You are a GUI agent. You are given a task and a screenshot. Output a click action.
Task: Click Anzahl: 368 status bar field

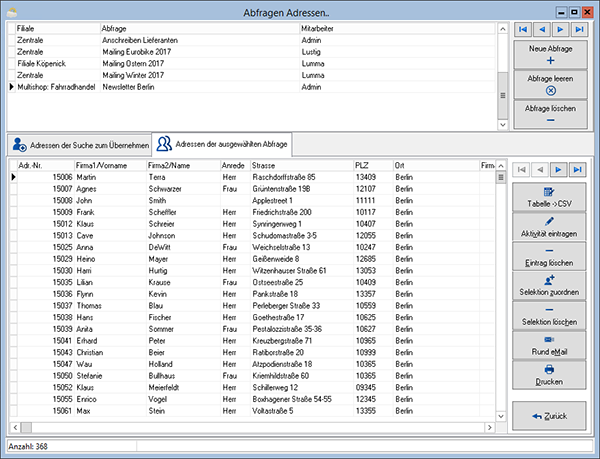click(72, 446)
